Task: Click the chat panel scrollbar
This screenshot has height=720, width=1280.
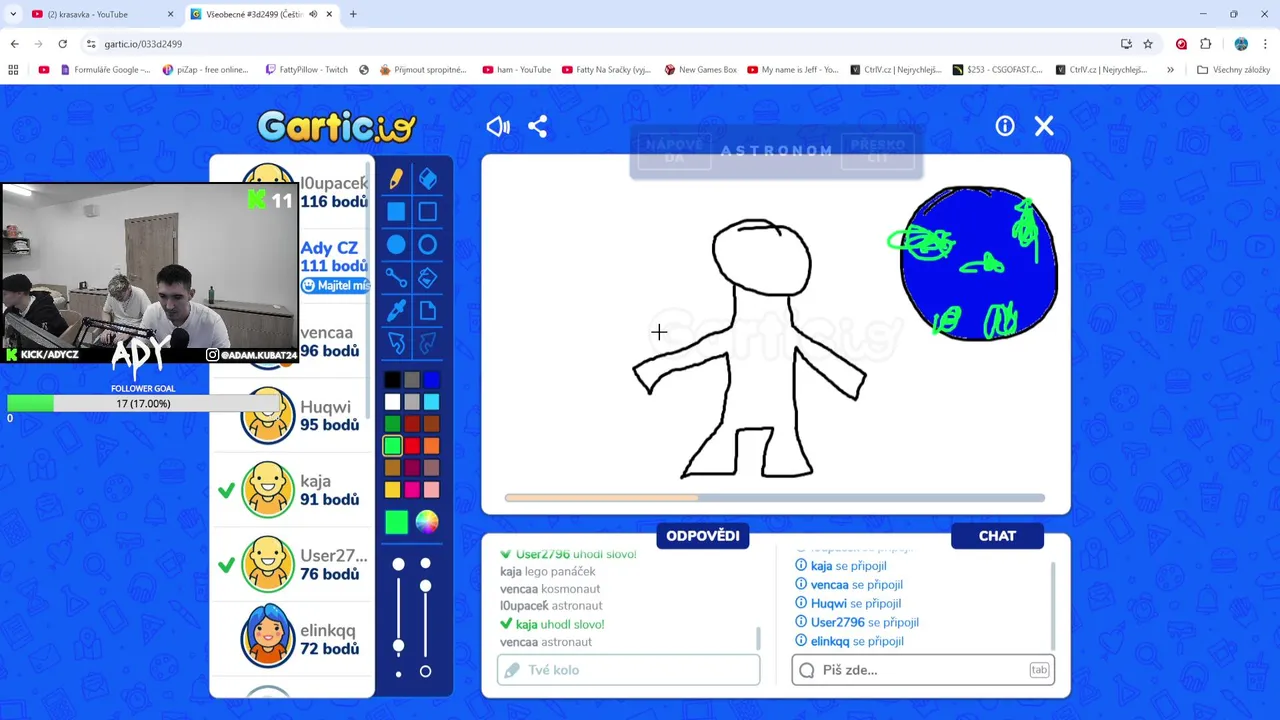Action: click(x=1052, y=605)
